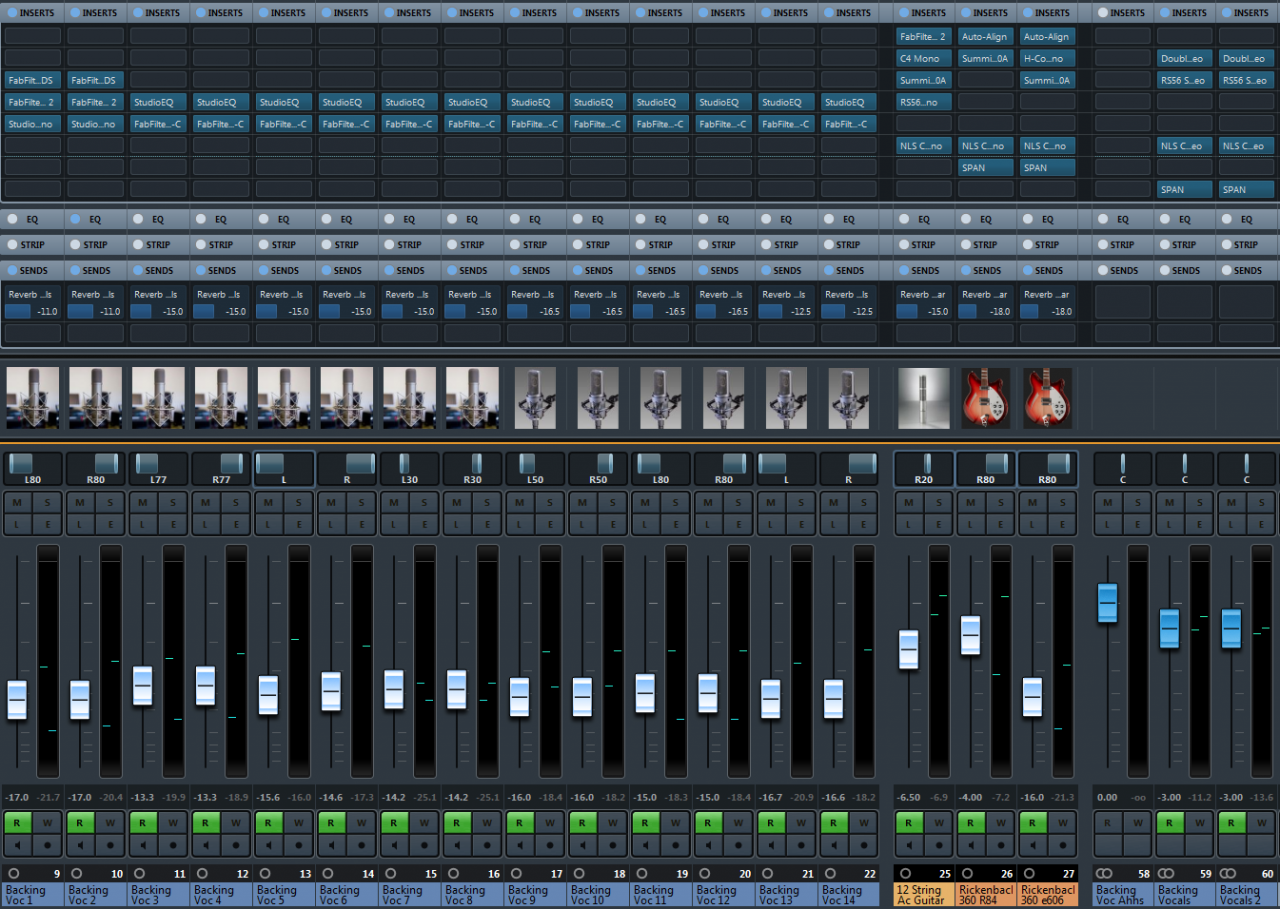
Task: Arm record on 12 String Ac Guitar
Action: click(939, 846)
